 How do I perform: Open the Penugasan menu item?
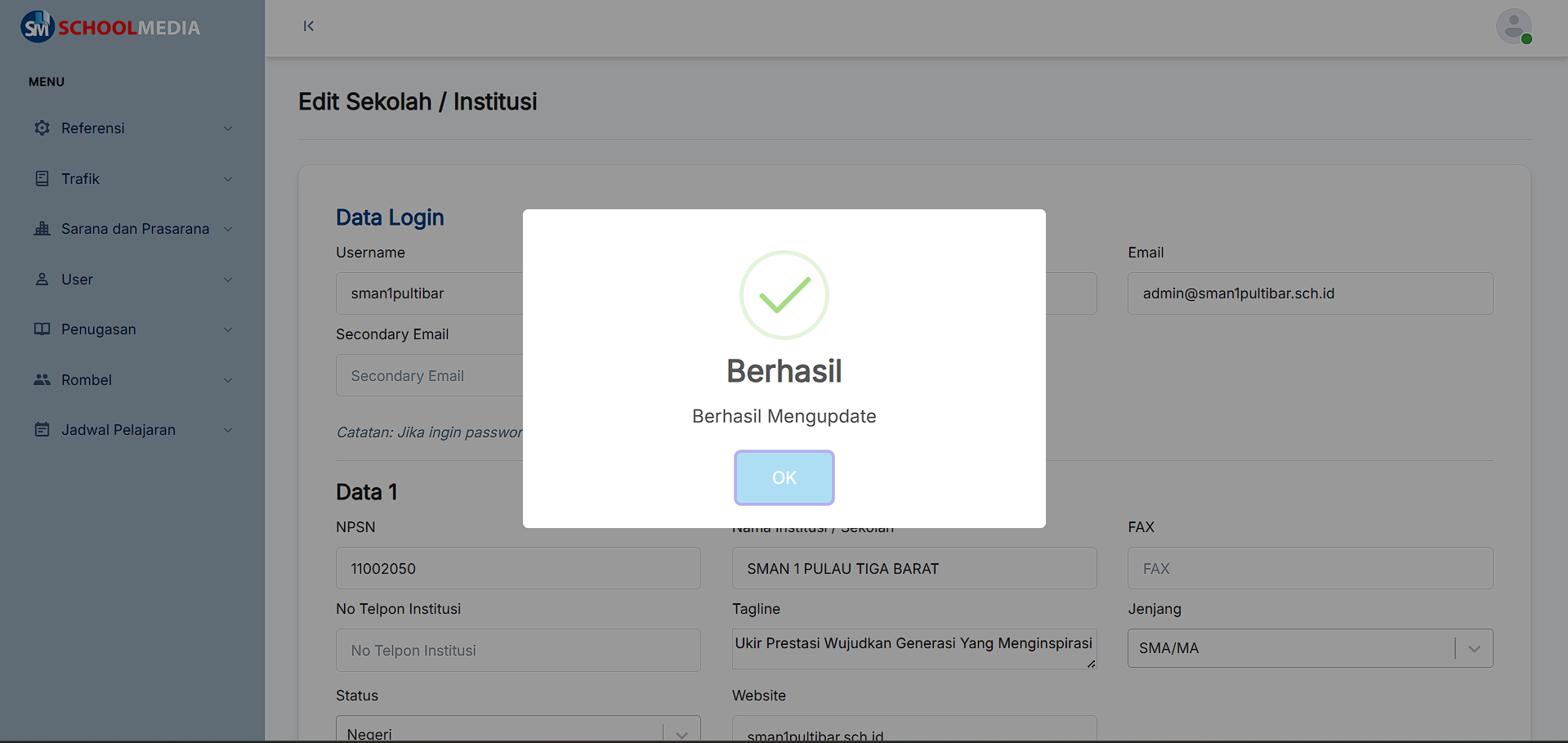click(x=99, y=329)
